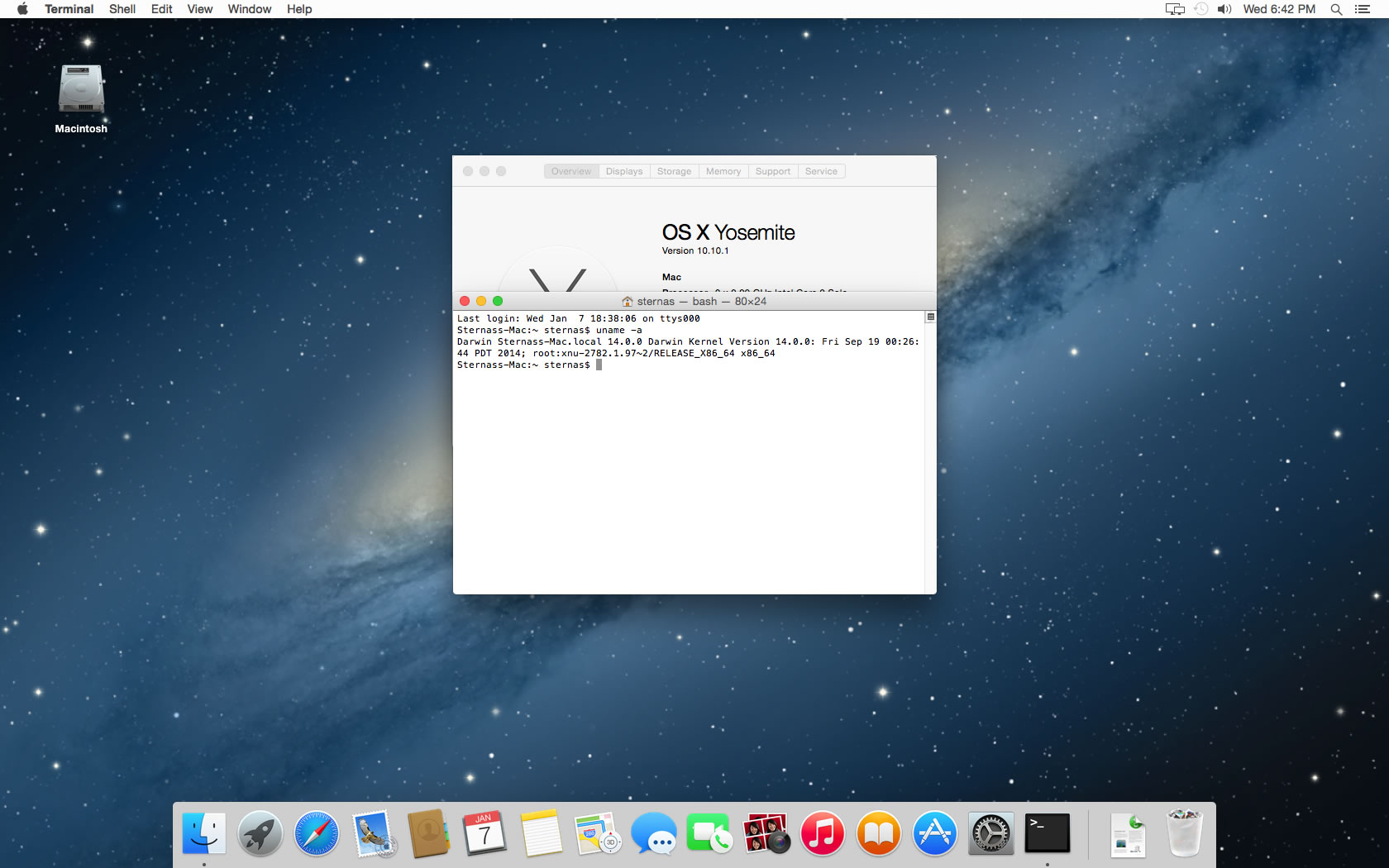The width and height of the screenshot is (1389, 868).
Task: Click the Last login line in Terminal
Action: pos(579,318)
